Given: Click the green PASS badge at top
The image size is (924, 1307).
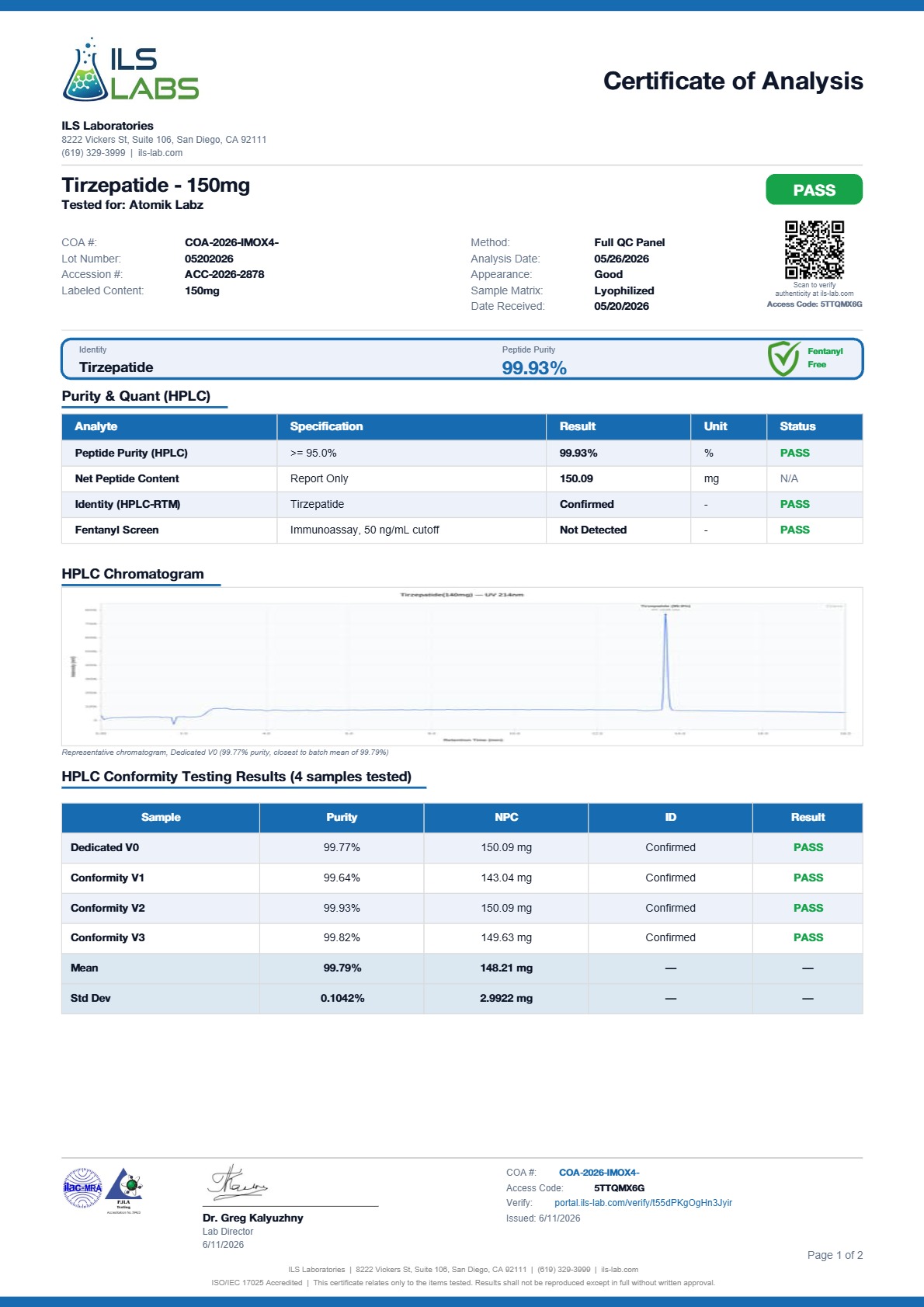Looking at the screenshot, I should pyautogui.click(x=814, y=189).
